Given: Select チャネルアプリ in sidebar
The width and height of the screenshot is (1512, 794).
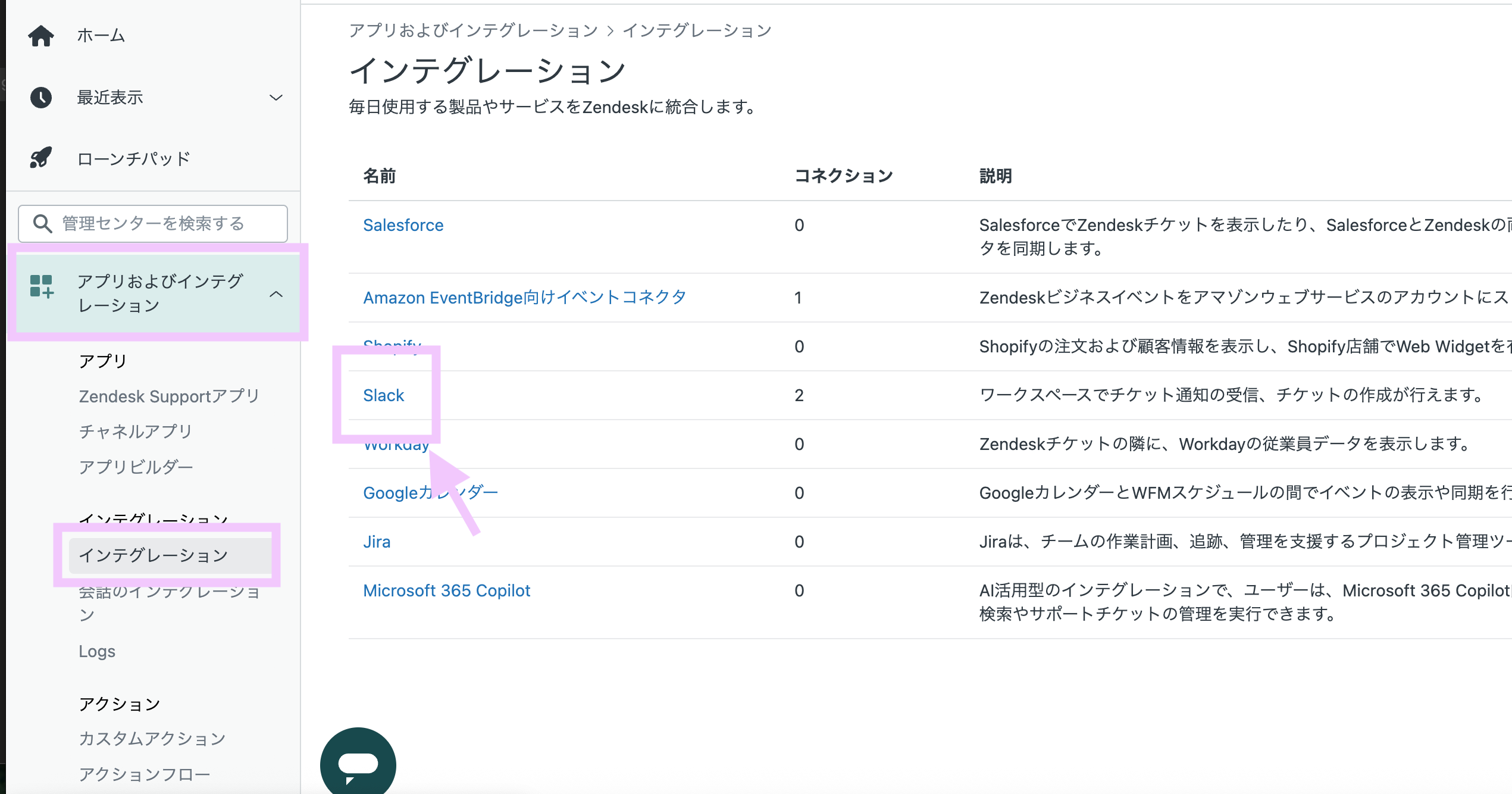Looking at the screenshot, I should [136, 431].
